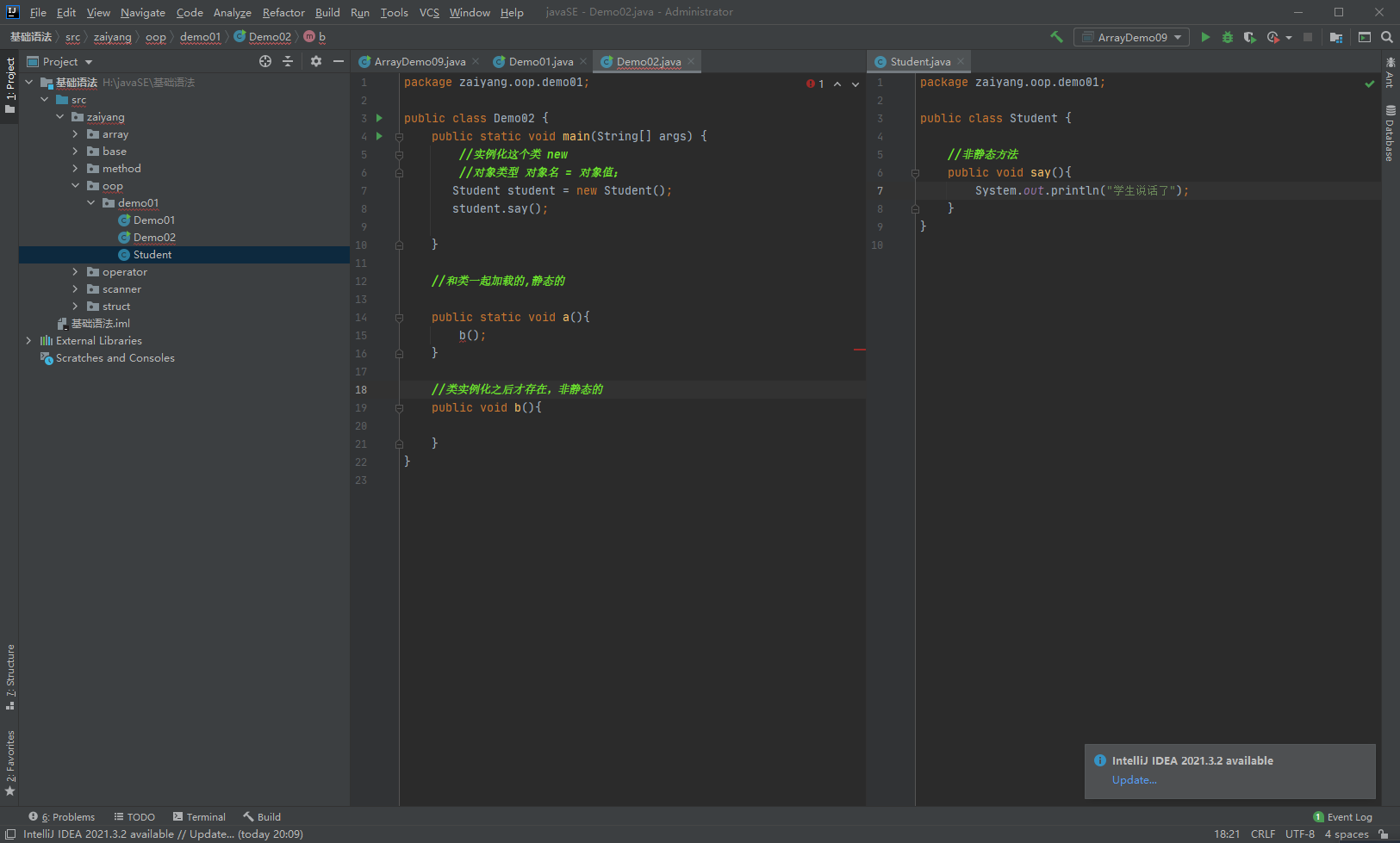Expand the operator package folder

coord(76,272)
